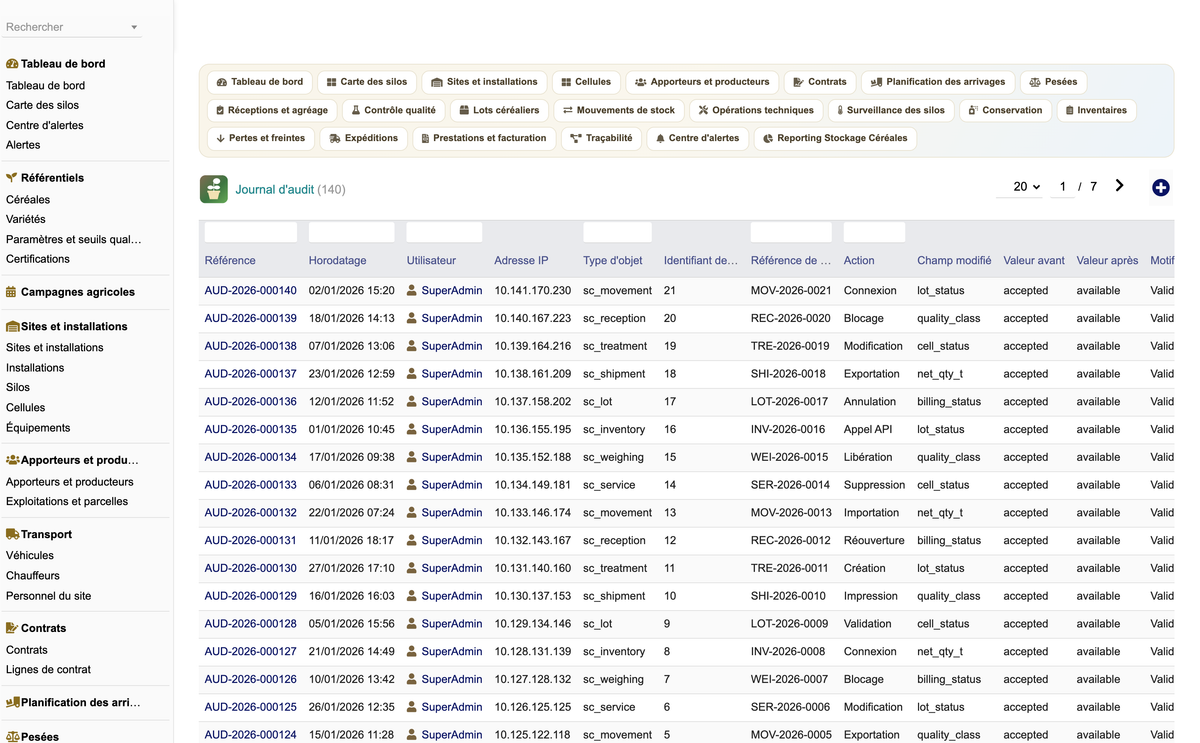Sort by Champ modifié column header
Screen dimensions: 1200x743
(954, 260)
